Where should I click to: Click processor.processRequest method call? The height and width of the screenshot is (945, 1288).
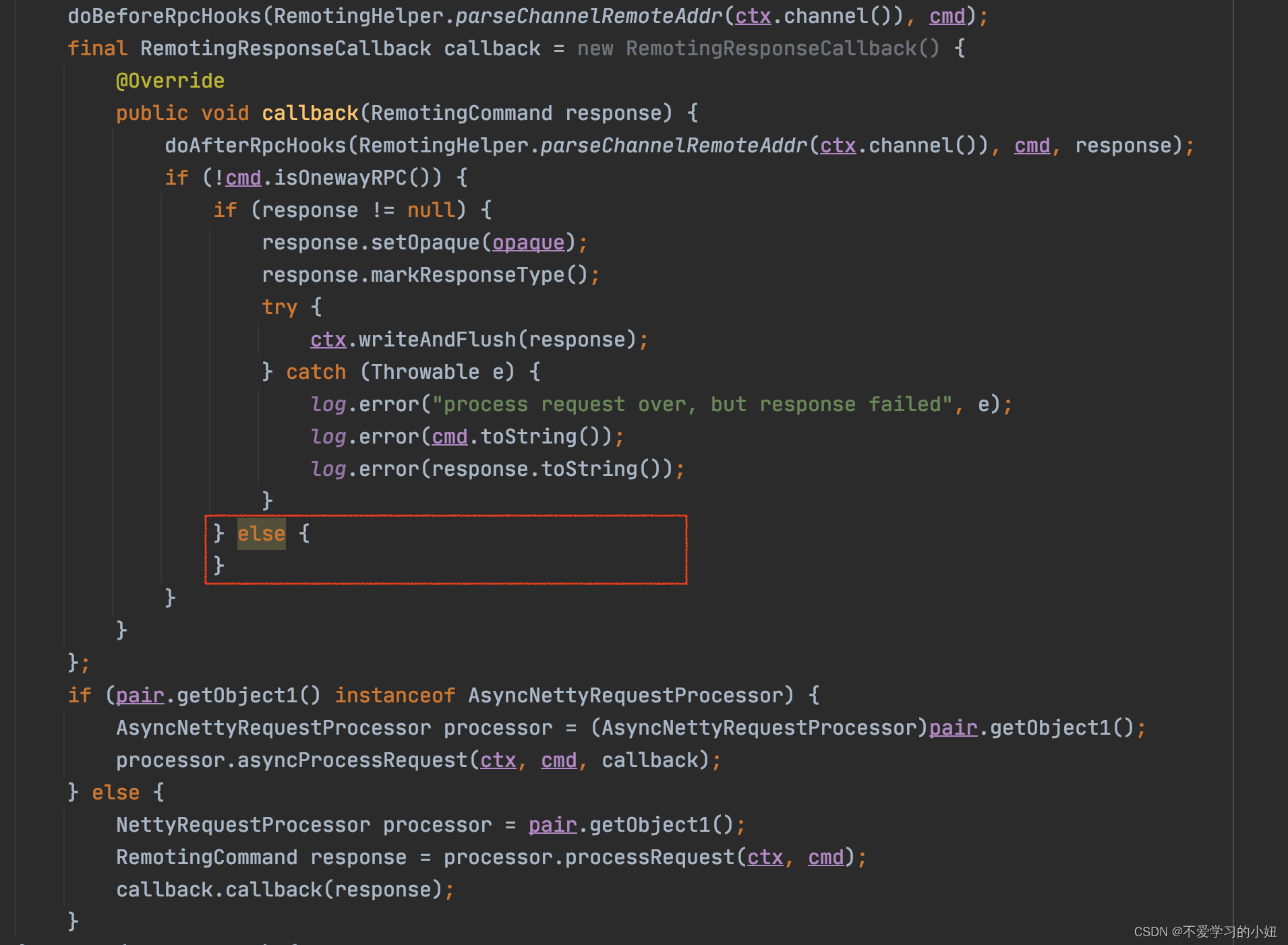click(589, 857)
